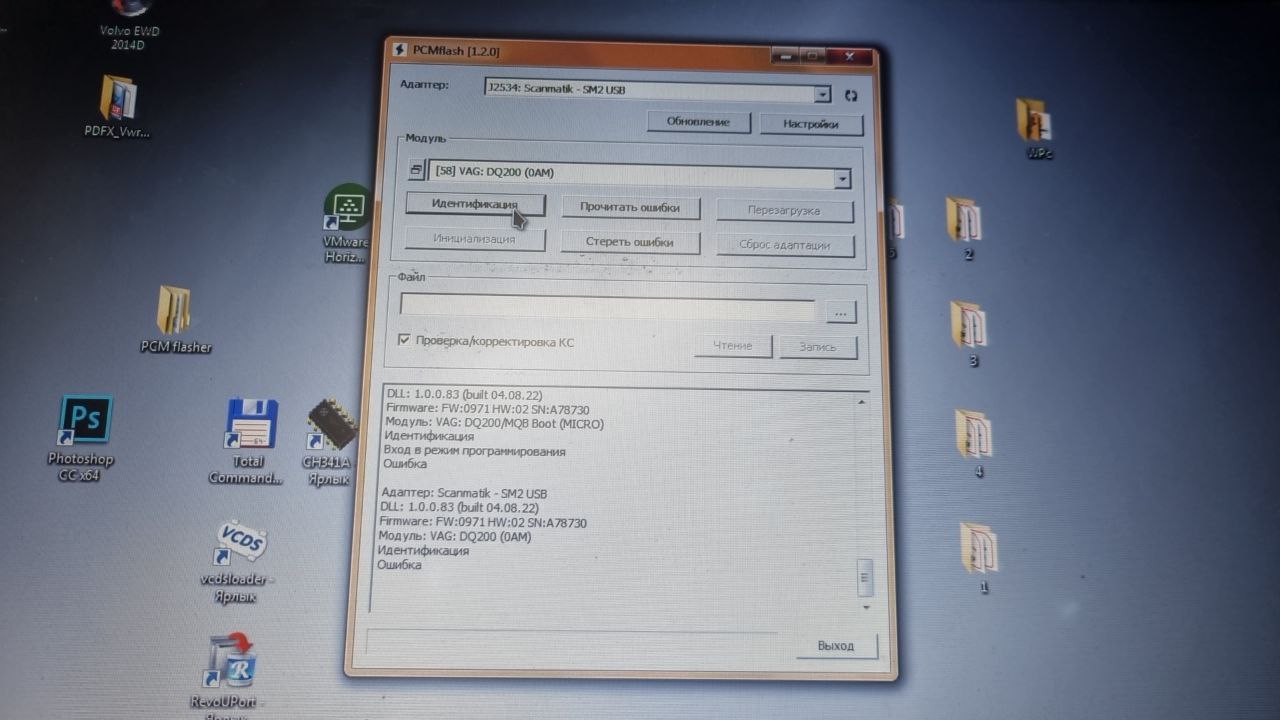Screen dimensions: 1280x720
Task: Open the desktop archive folder named 1
Action: (x=980, y=556)
